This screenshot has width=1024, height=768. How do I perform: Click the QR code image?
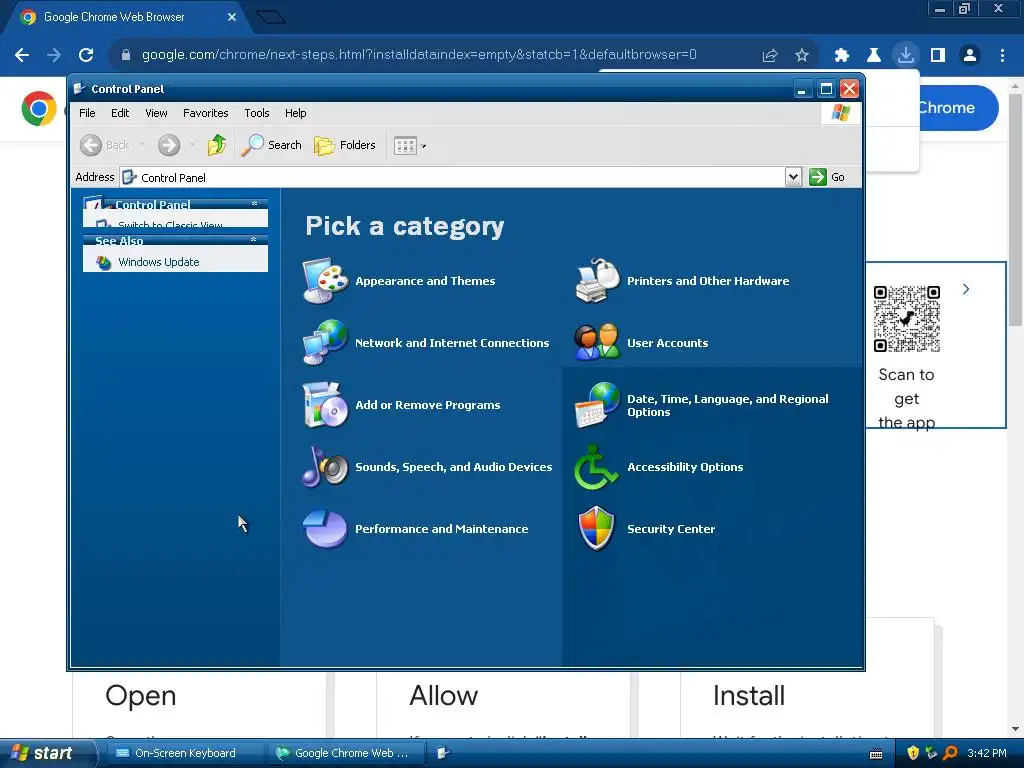[906, 319]
